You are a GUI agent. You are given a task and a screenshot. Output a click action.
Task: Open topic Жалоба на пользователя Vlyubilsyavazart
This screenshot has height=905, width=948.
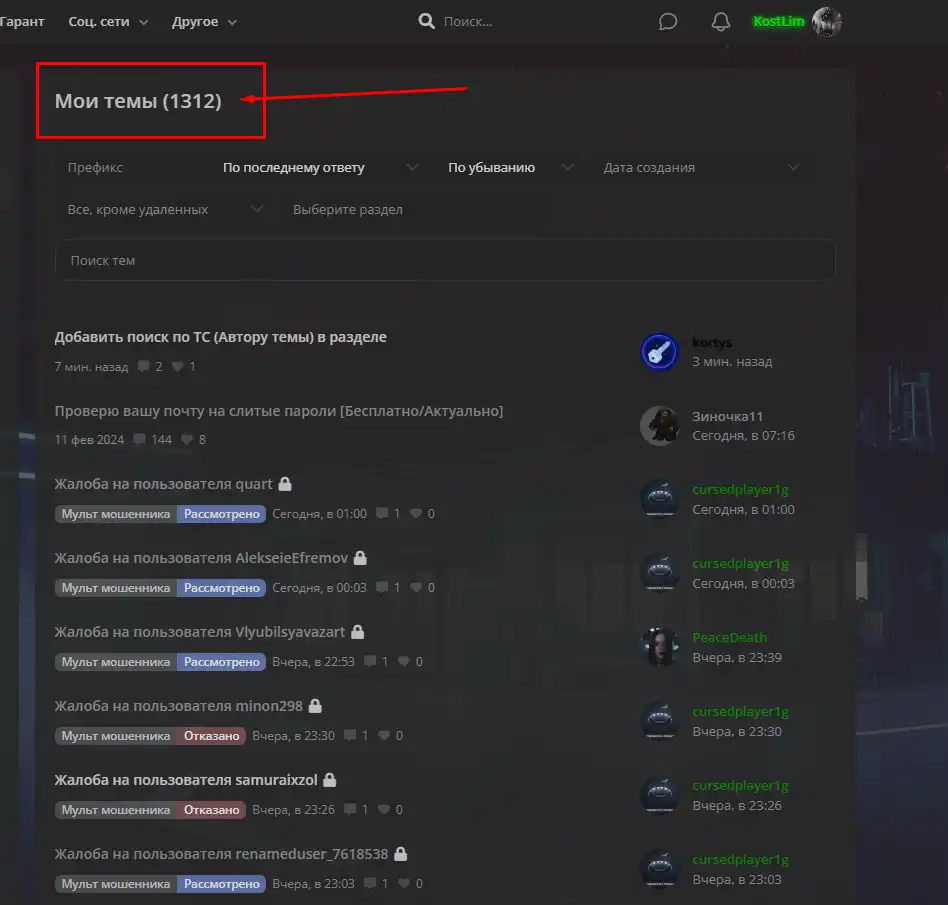pyautogui.click(x=200, y=632)
